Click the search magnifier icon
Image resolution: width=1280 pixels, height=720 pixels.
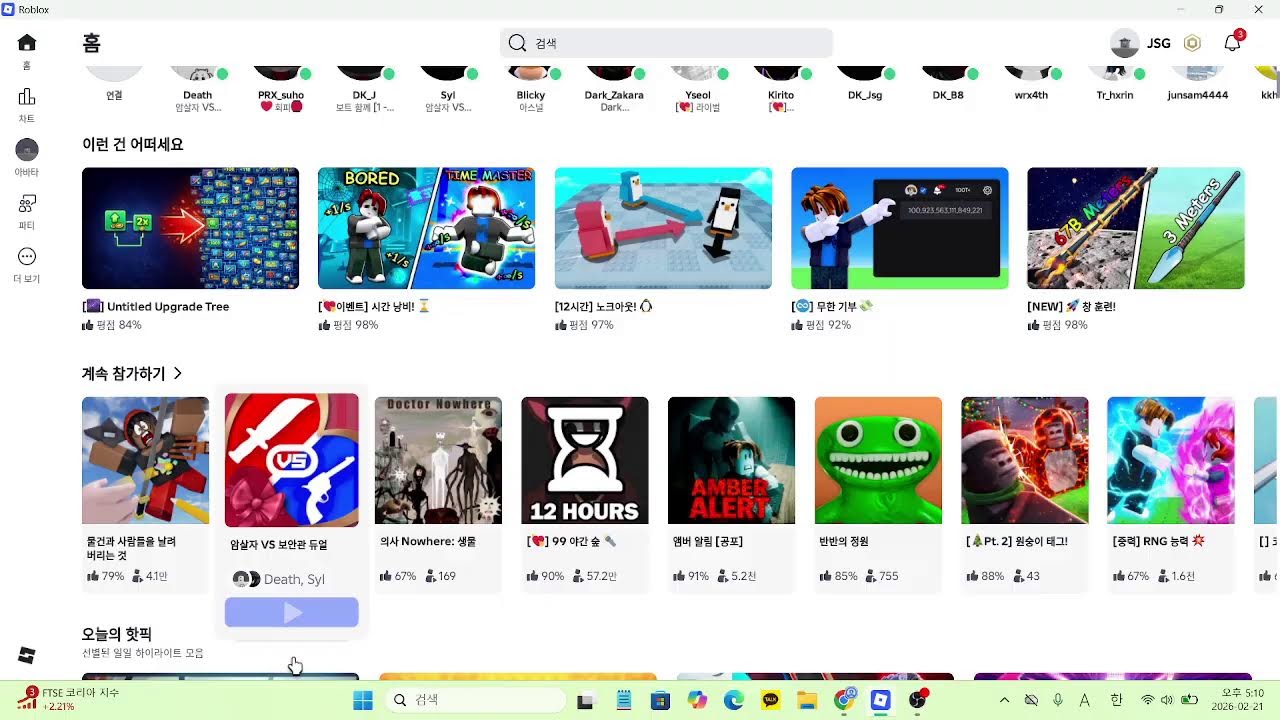(x=517, y=43)
